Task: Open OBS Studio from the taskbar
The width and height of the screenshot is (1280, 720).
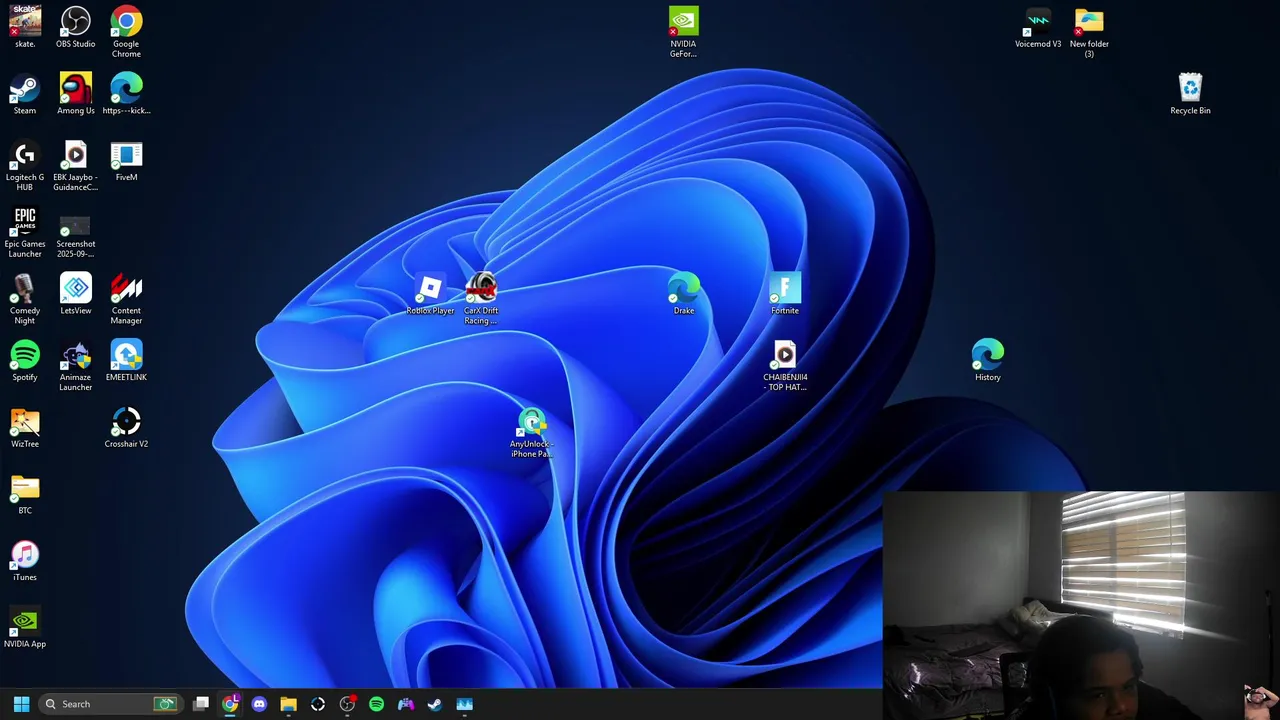Action: (x=347, y=704)
